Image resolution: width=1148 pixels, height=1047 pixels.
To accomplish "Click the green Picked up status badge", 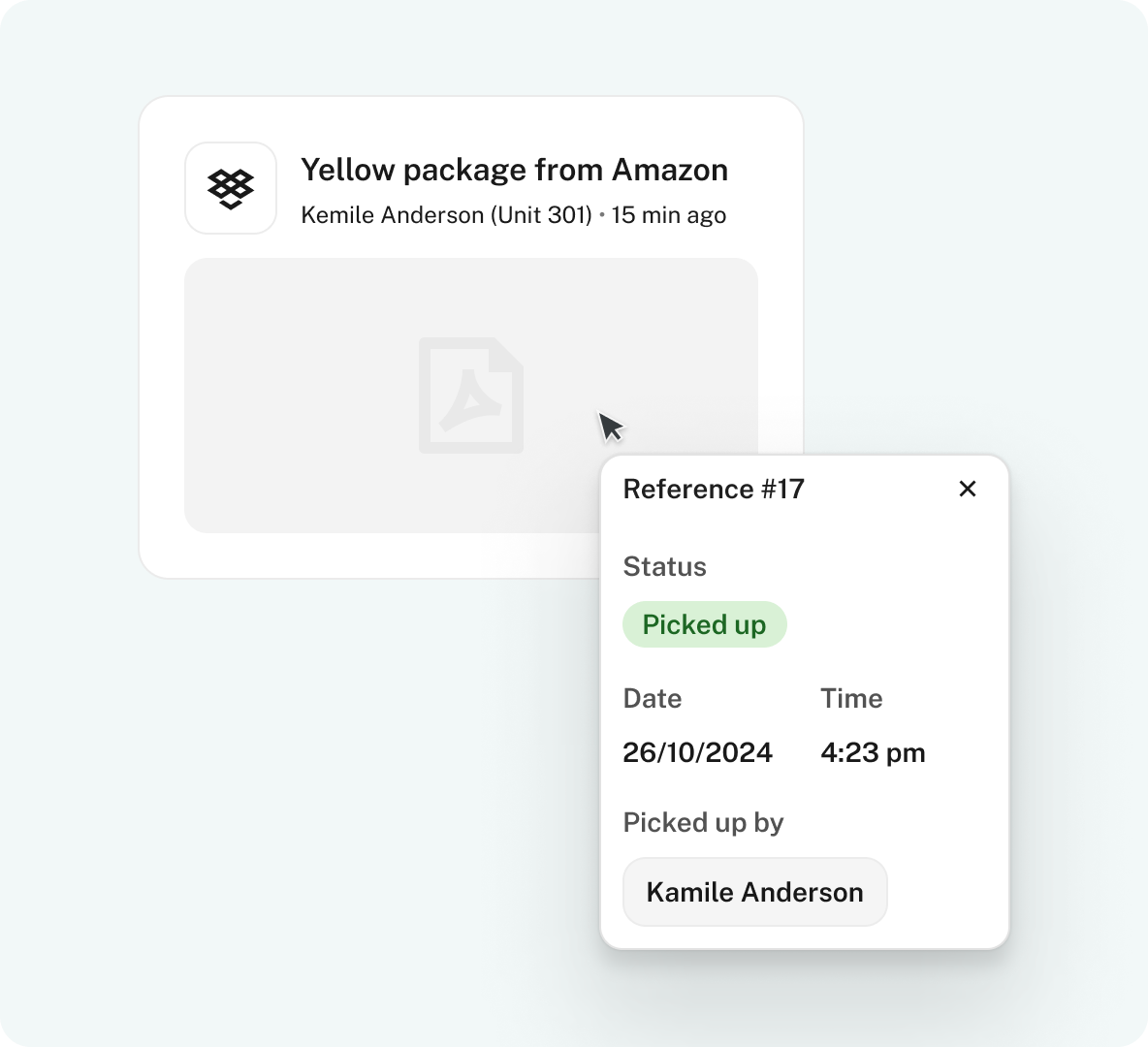I will click(x=704, y=624).
